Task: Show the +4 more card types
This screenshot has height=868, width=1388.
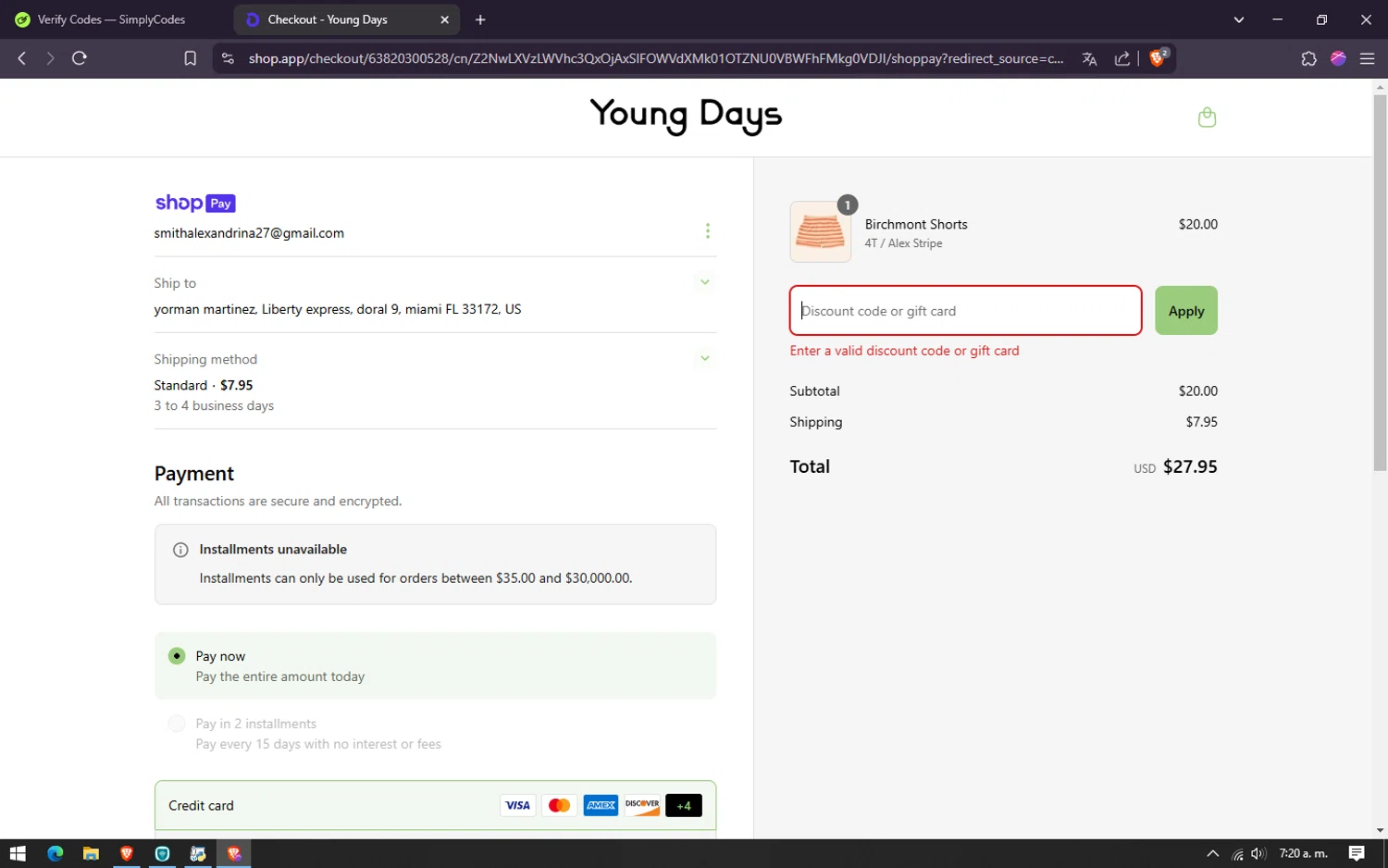Action: point(684,805)
